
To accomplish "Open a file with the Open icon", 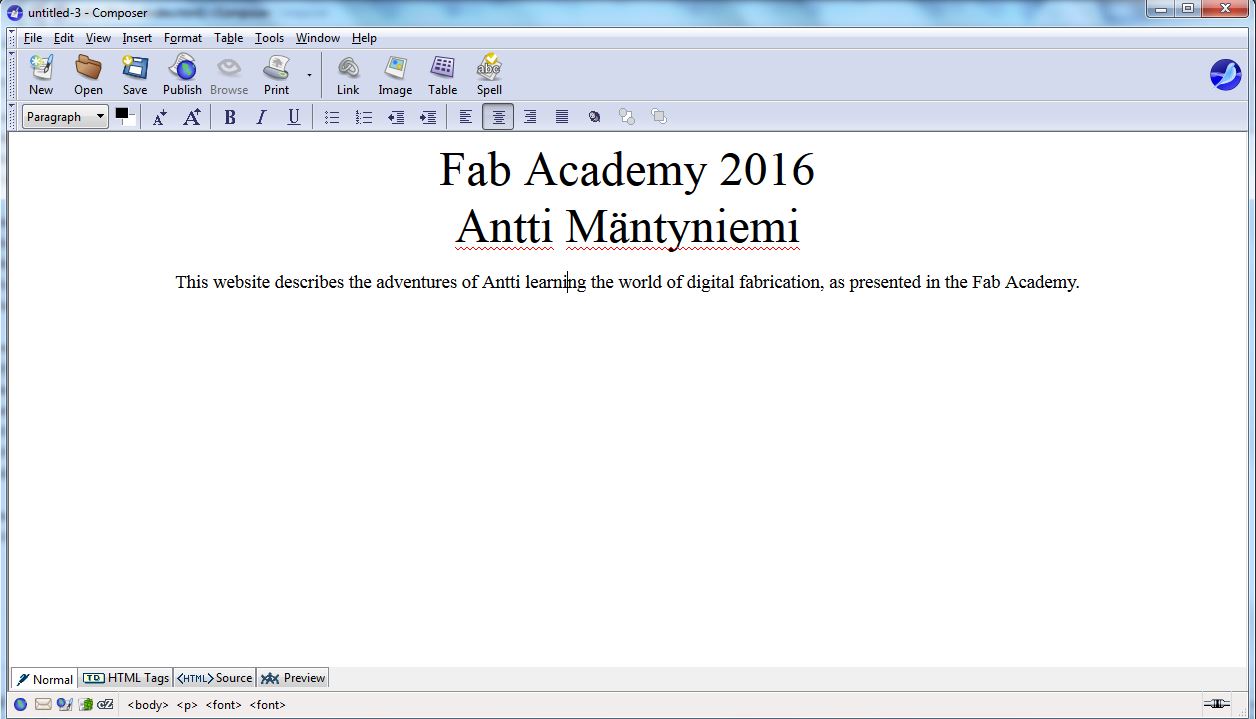I will (88, 75).
